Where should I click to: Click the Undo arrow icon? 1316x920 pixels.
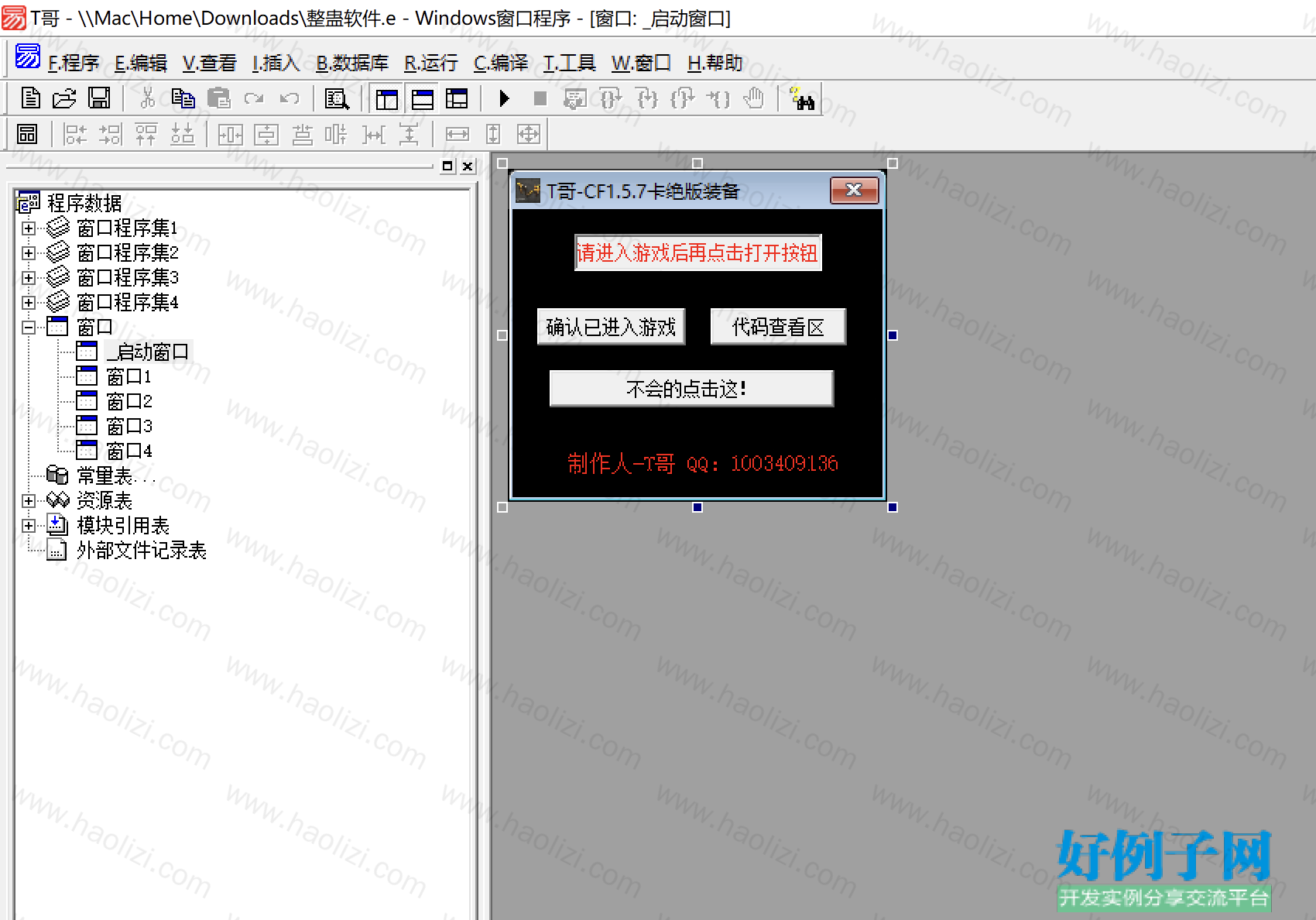(x=290, y=98)
